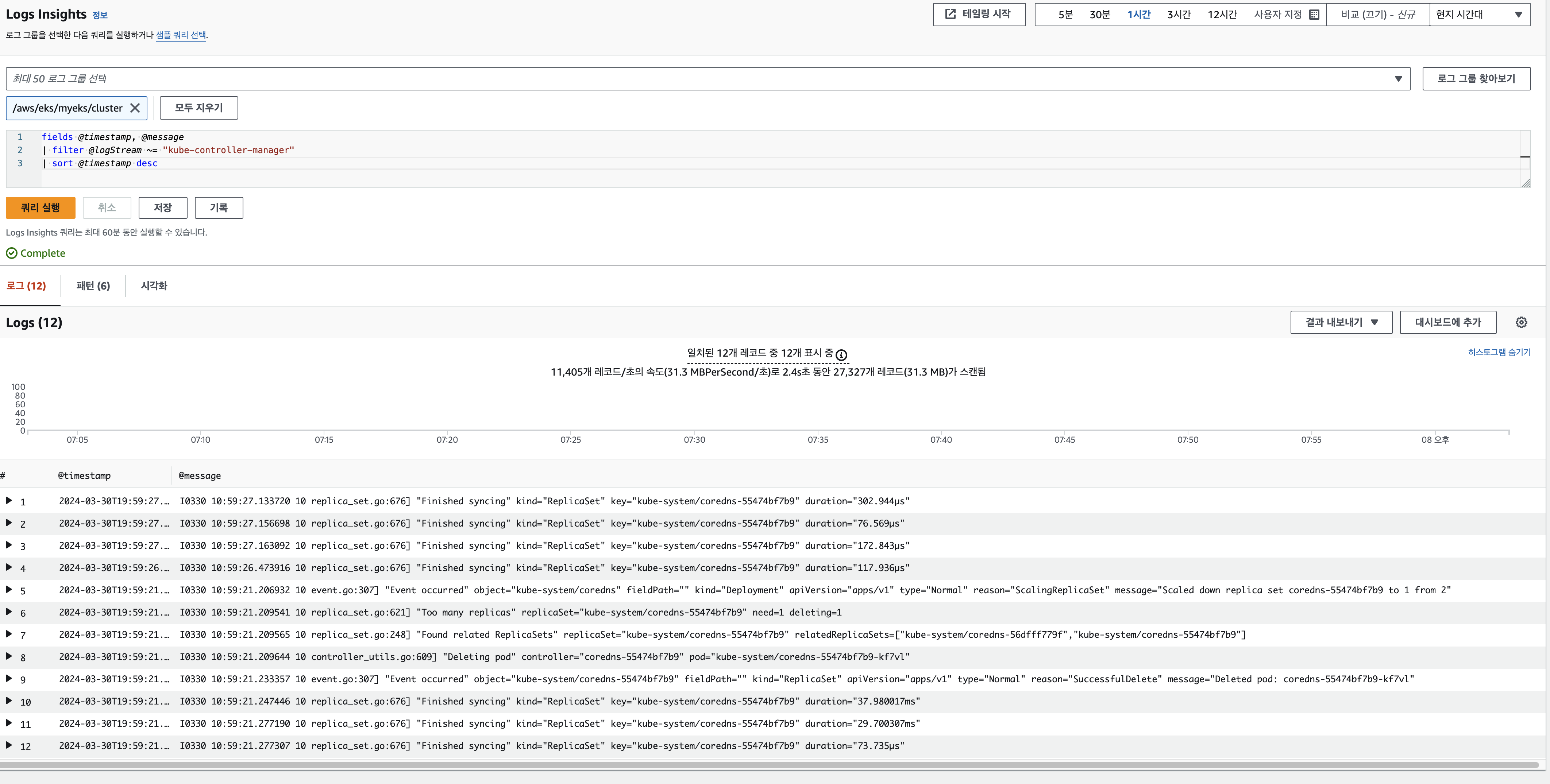This screenshot has width=1550, height=784.
Task: Run the query with 쿼리 실행 button
Action: click(40, 207)
